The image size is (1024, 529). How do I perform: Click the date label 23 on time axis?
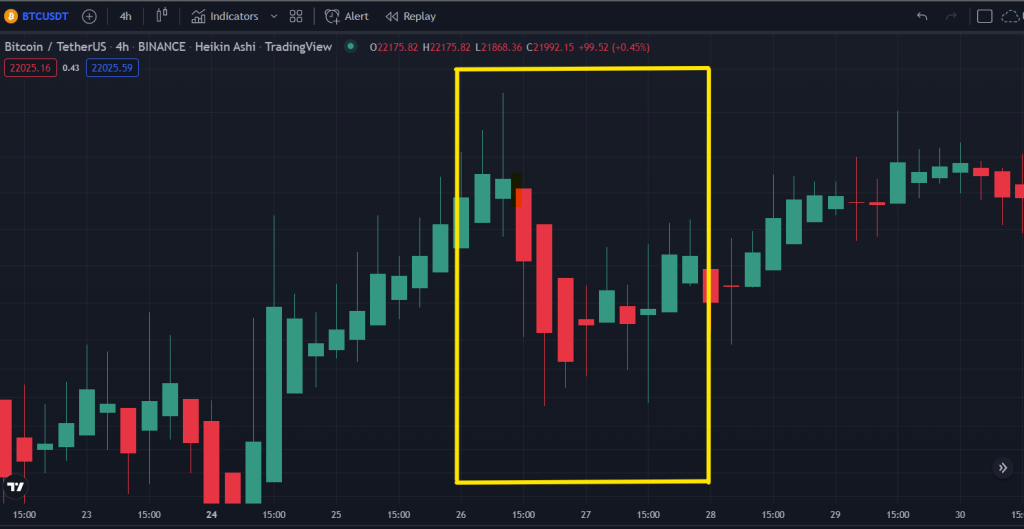point(87,515)
